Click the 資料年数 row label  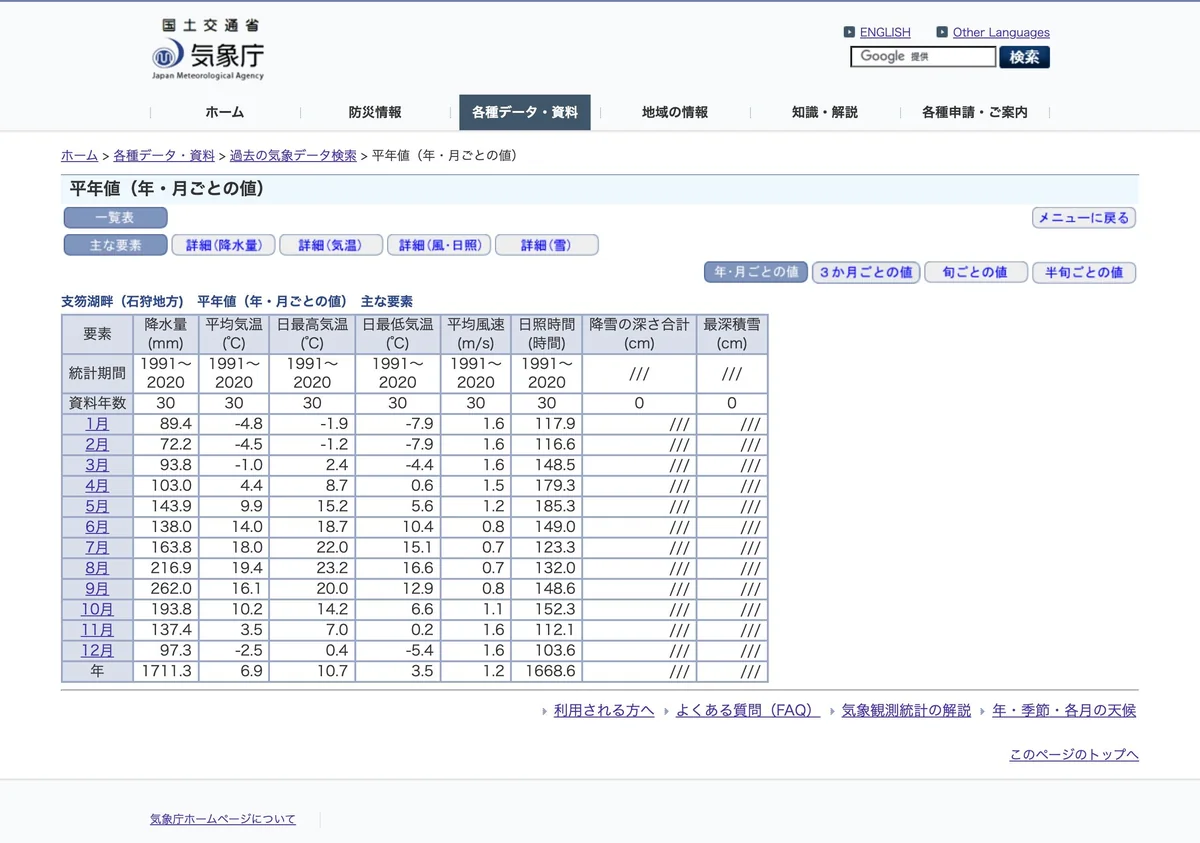[97, 403]
